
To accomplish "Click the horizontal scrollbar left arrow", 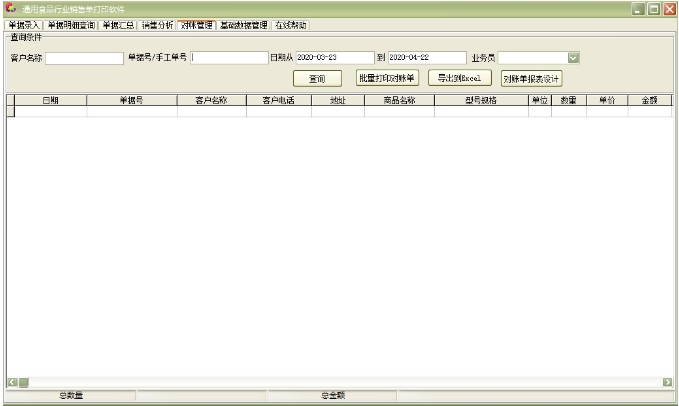I will (13, 382).
